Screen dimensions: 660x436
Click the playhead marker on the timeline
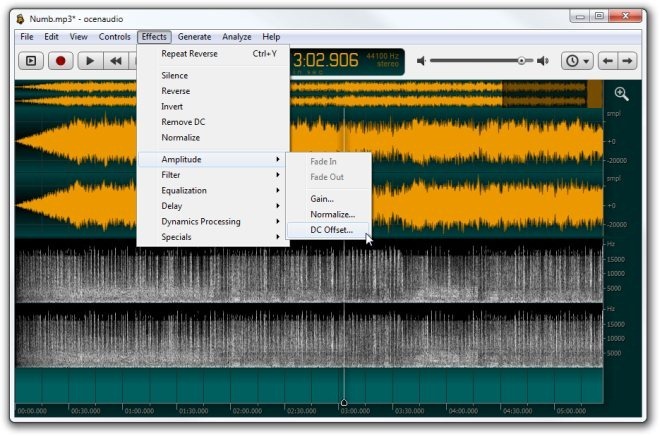344,403
